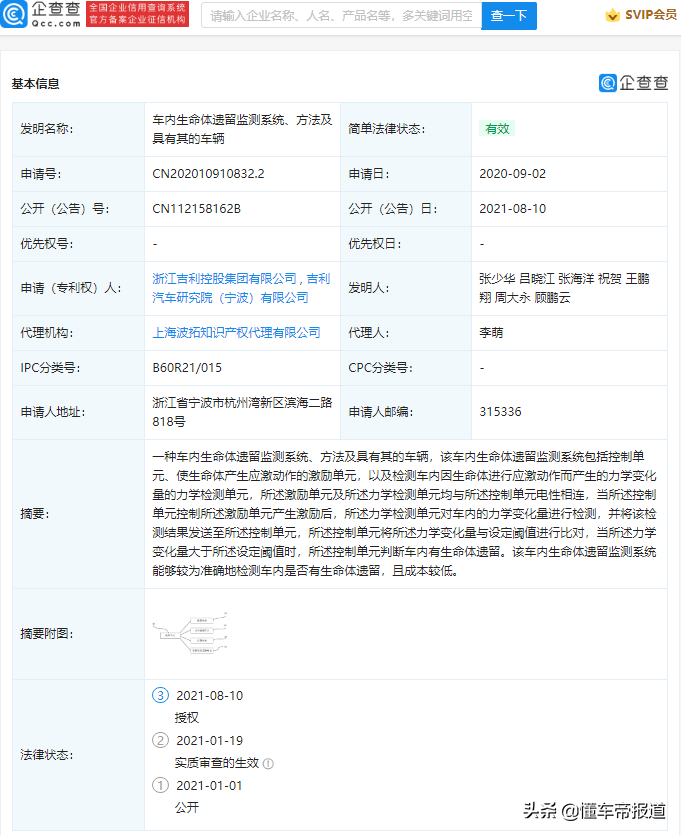Click the 公开 legal status entry
The height and width of the screenshot is (835, 681).
(x=187, y=808)
